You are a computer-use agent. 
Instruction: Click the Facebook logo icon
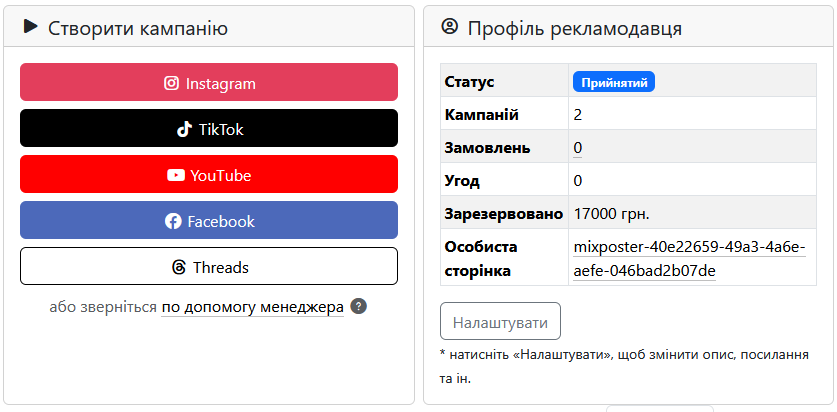pos(173,221)
